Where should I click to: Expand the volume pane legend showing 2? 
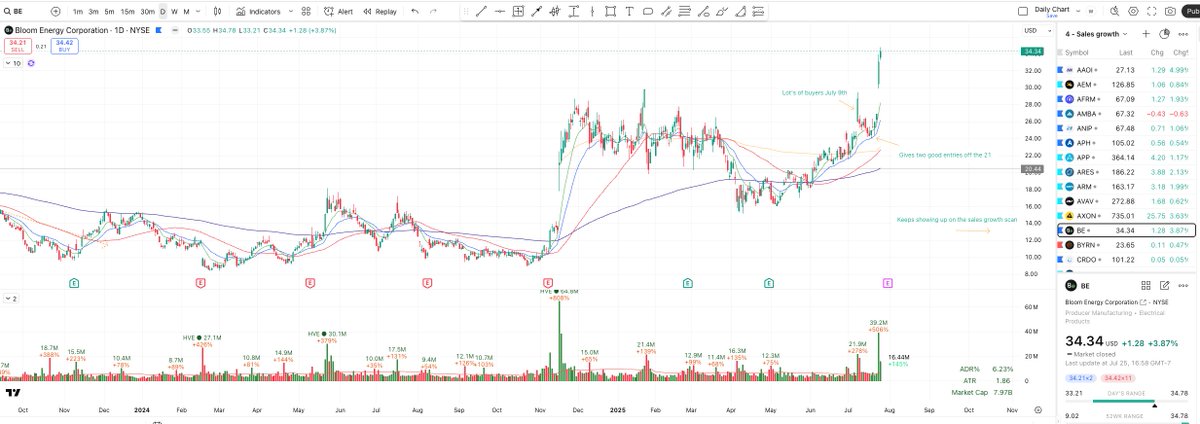(12, 298)
